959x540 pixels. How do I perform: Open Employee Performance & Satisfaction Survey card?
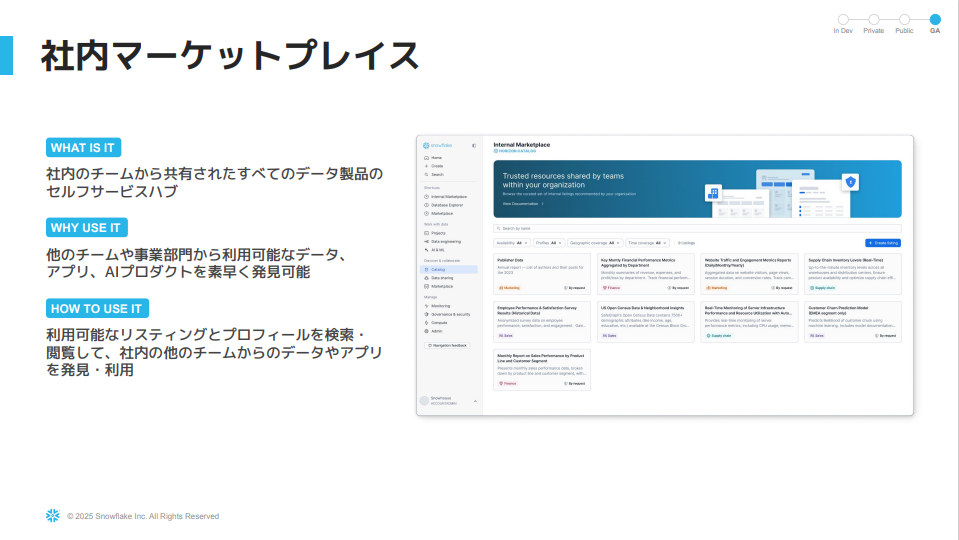tap(542, 322)
